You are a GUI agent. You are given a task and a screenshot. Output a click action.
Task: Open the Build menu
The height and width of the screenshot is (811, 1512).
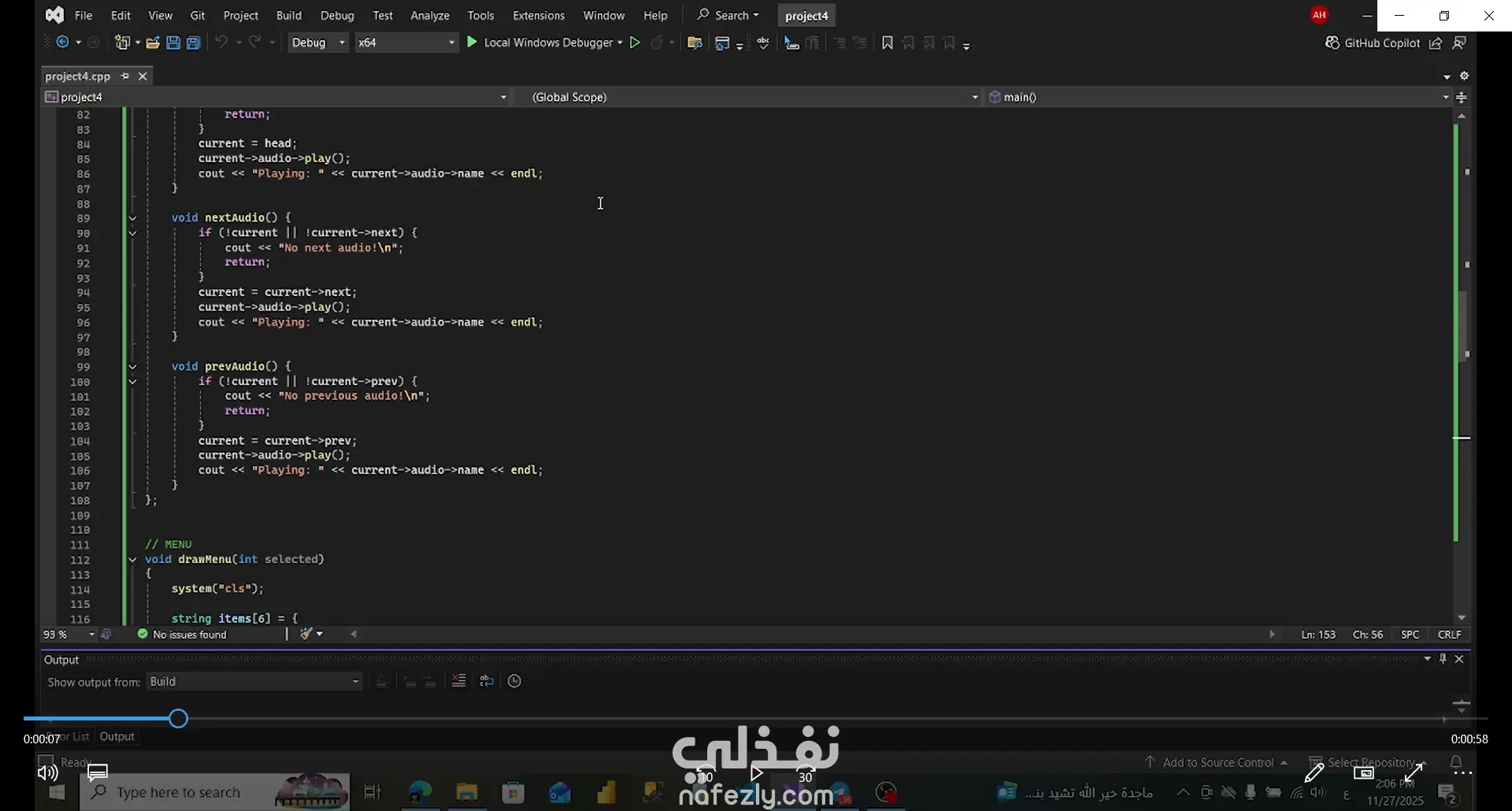289,16
